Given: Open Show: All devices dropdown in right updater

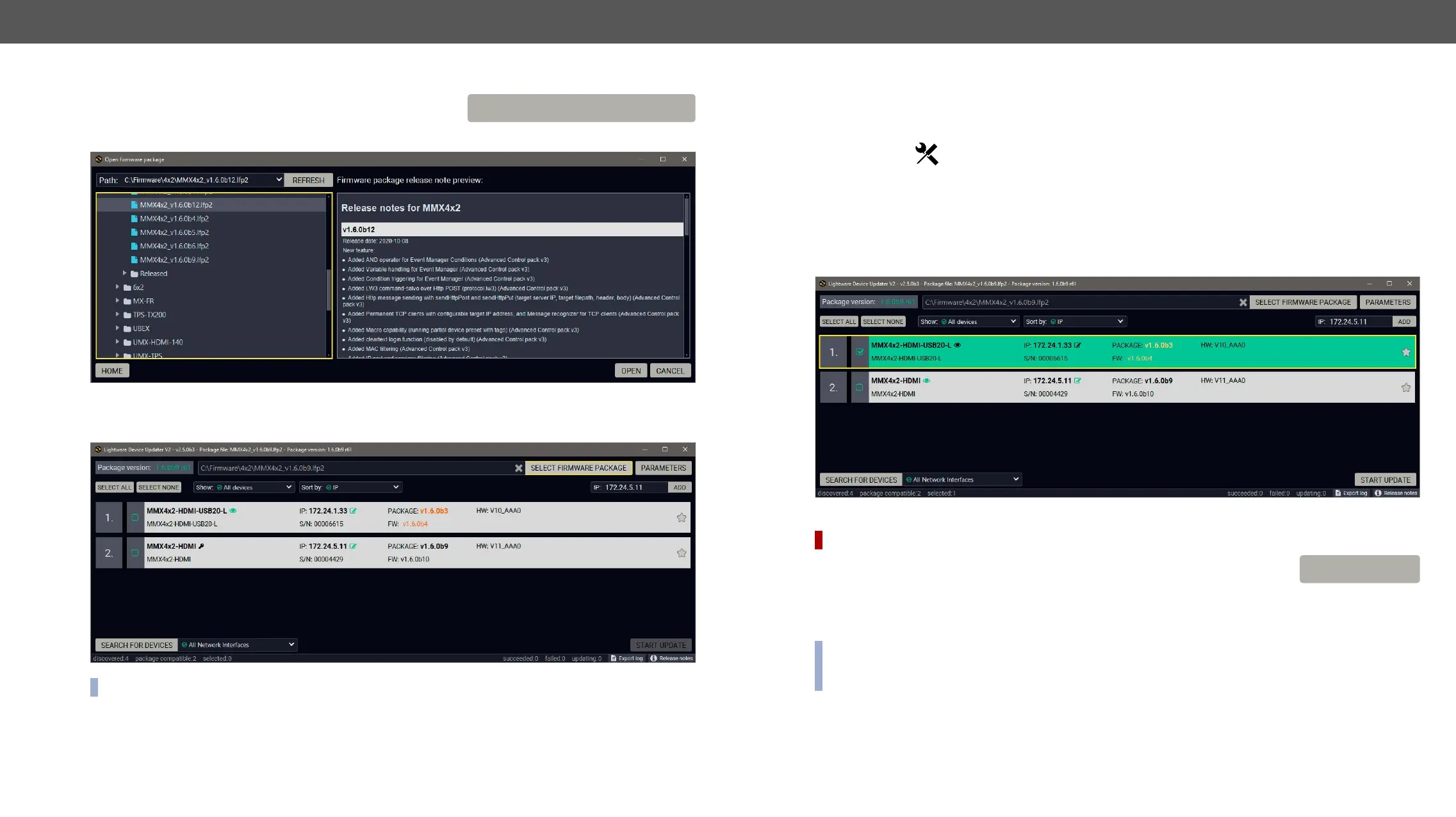Looking at the screenshot, I should [x=969, y=321].
